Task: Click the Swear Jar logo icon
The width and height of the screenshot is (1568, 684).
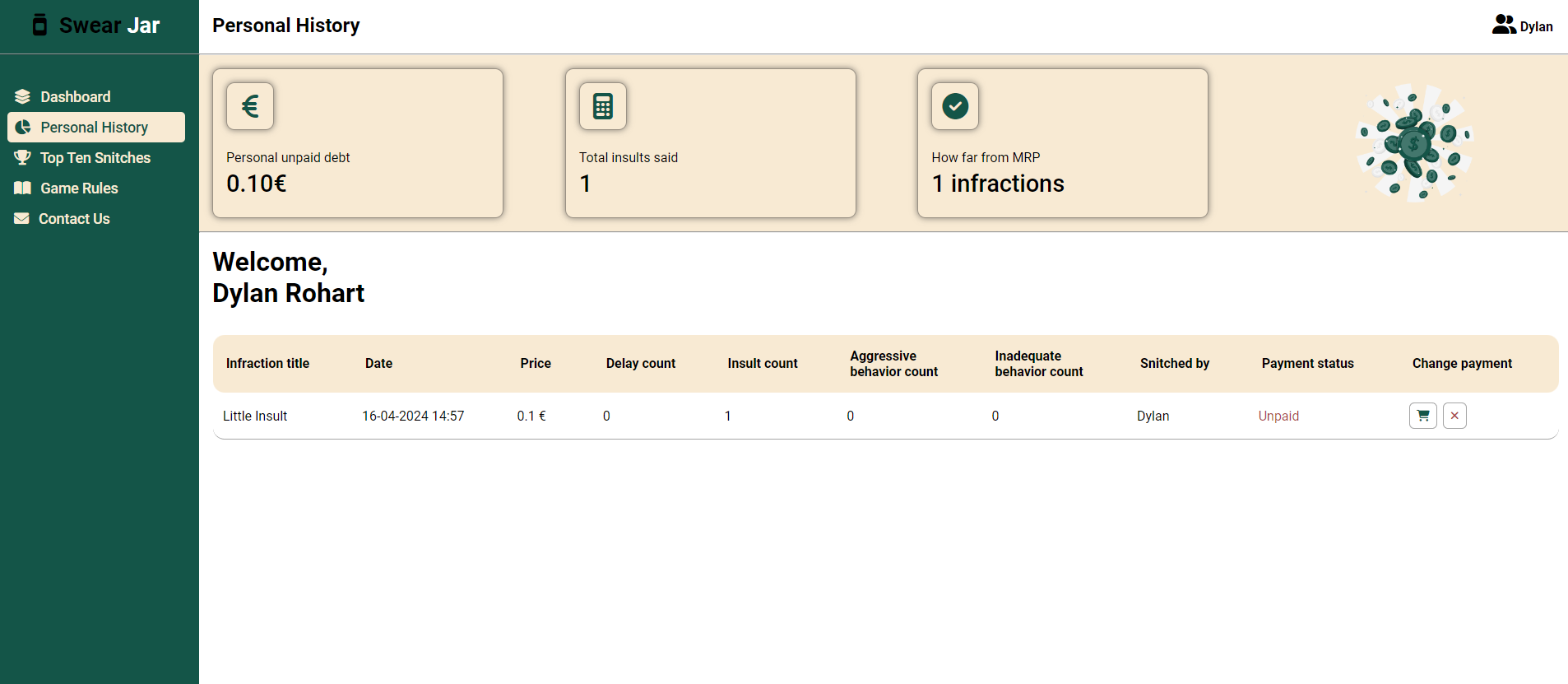Action: coord(39,26)
